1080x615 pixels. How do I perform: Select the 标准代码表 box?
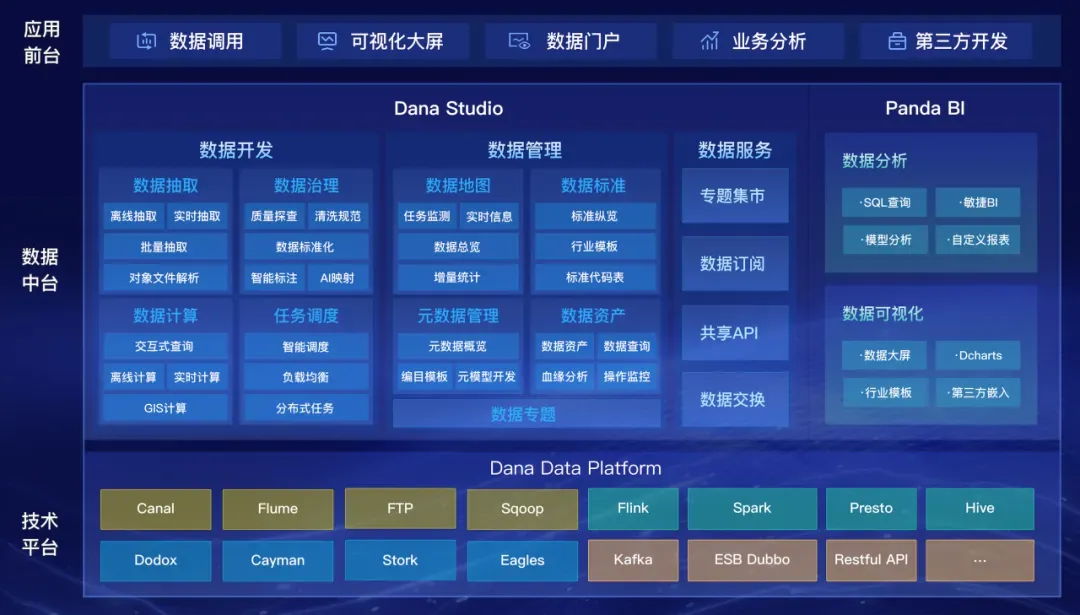595,278
